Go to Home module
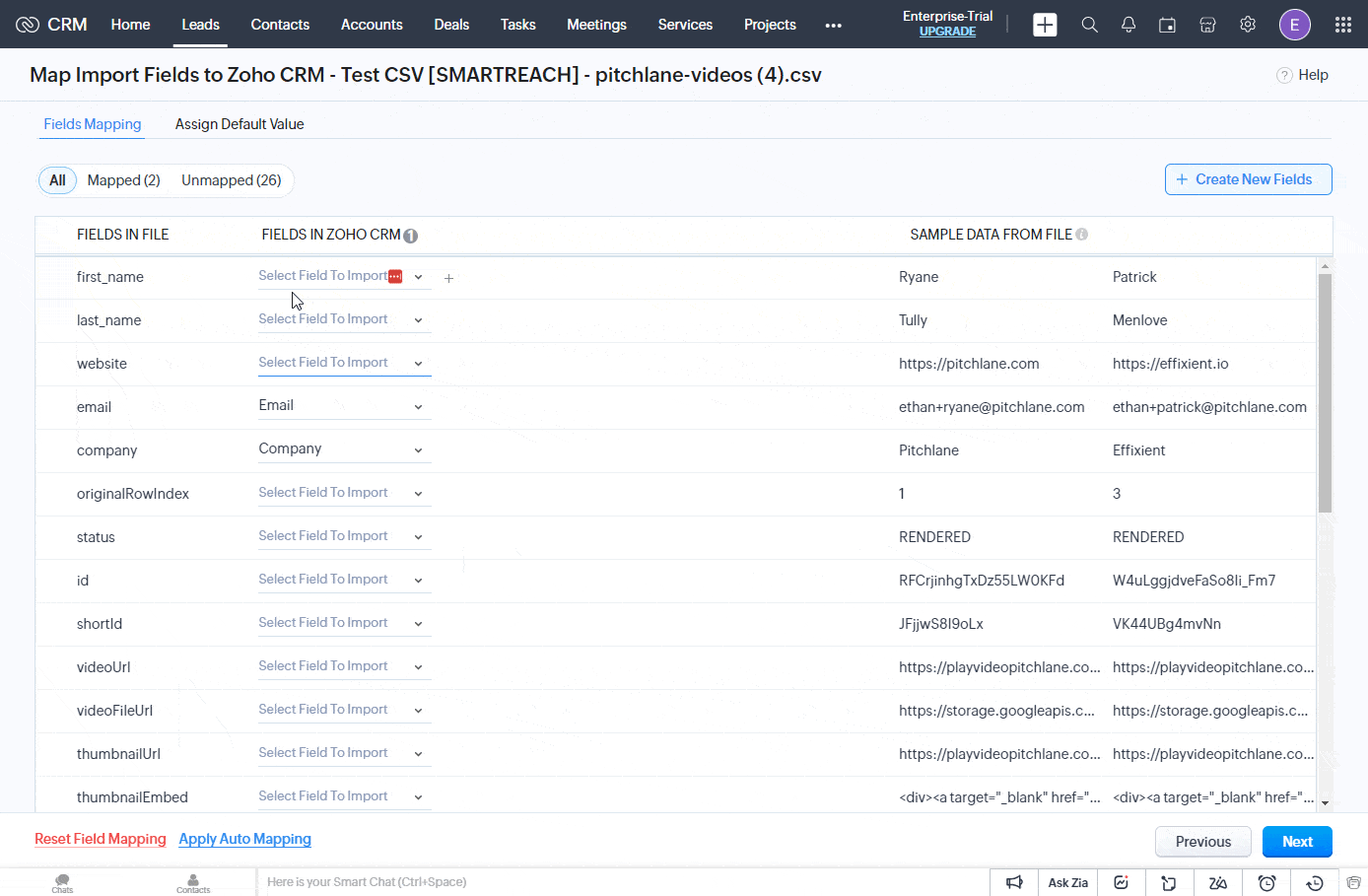 pos(130,25)
